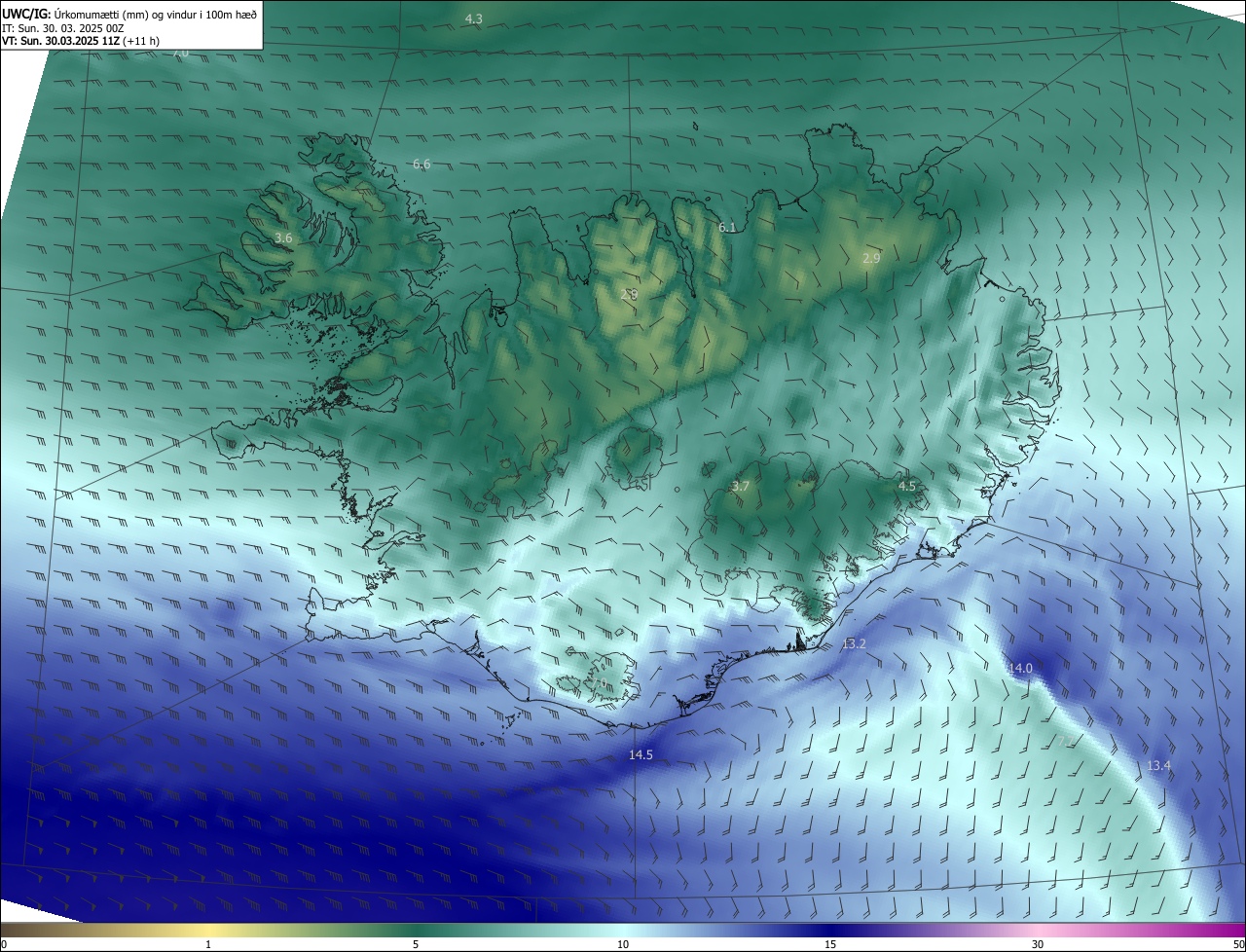1246x952 pixels.
Task: Click the 13.2 value label
Action: pos(854,644)
